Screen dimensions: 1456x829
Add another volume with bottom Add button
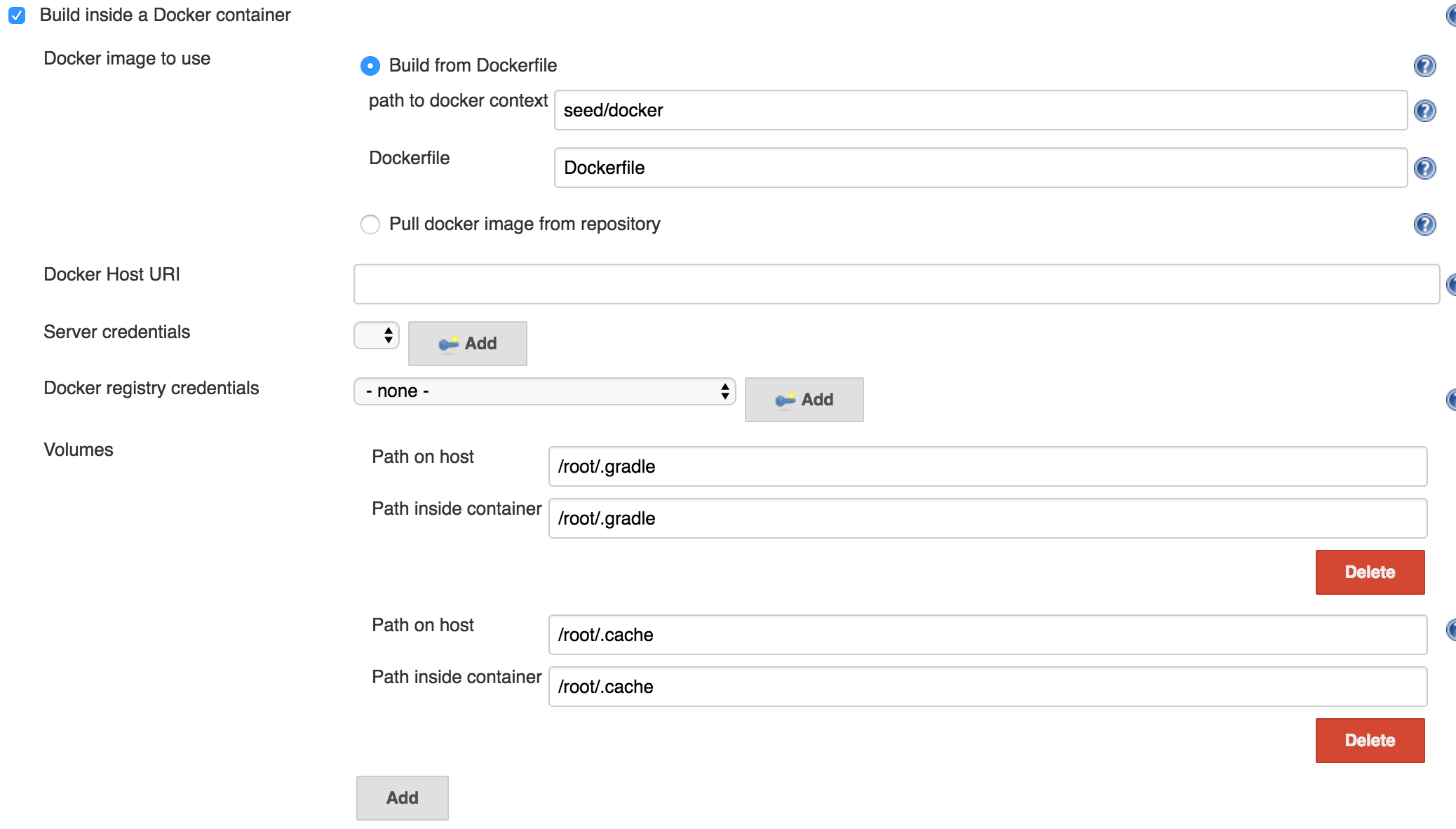pos(402,798)
